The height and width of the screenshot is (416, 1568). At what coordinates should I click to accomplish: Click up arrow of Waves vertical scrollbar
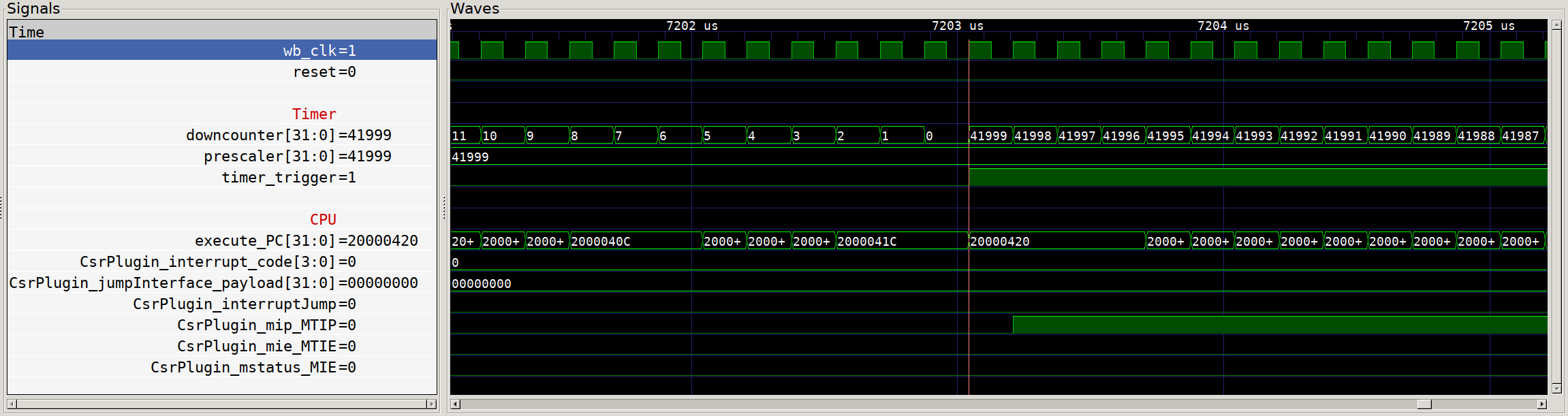(1556, 25)
